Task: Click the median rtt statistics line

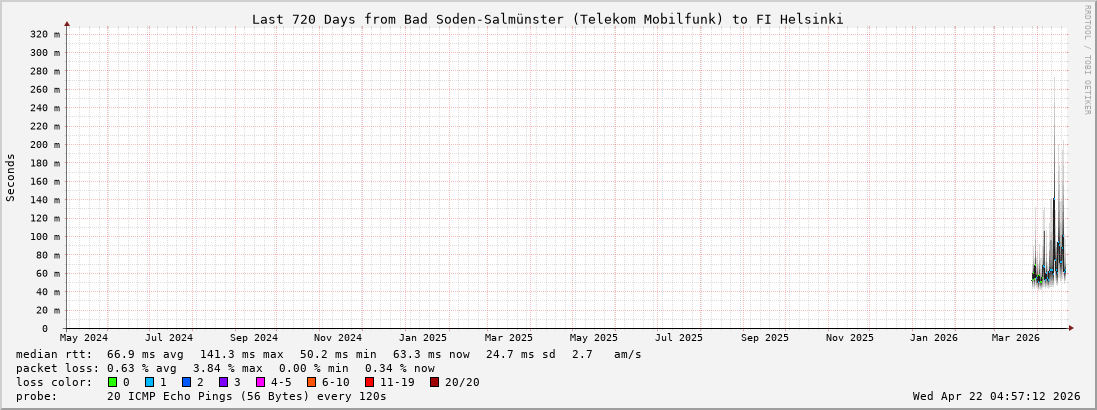Action: pos(328,354)
